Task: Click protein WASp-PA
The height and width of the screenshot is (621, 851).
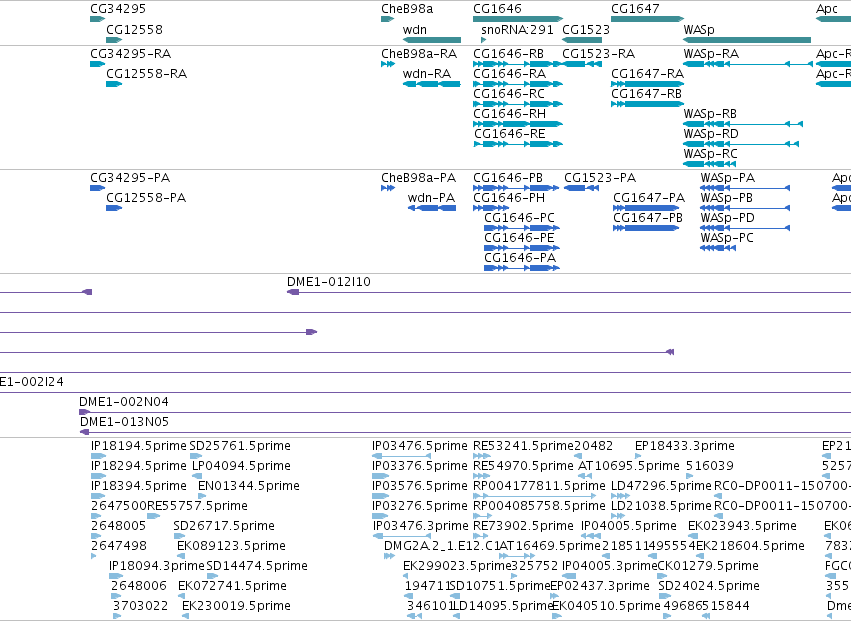Action: point(745,188)
